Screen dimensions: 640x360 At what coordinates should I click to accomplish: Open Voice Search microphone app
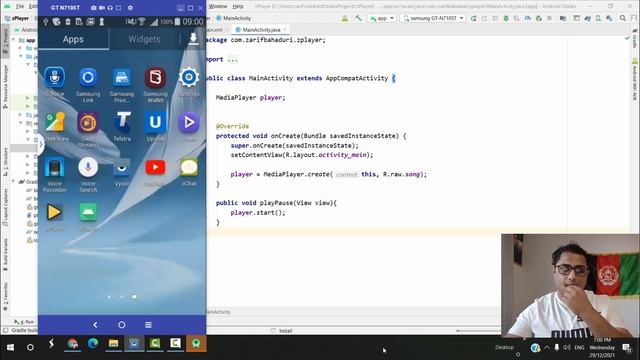[x=88, y=167]
